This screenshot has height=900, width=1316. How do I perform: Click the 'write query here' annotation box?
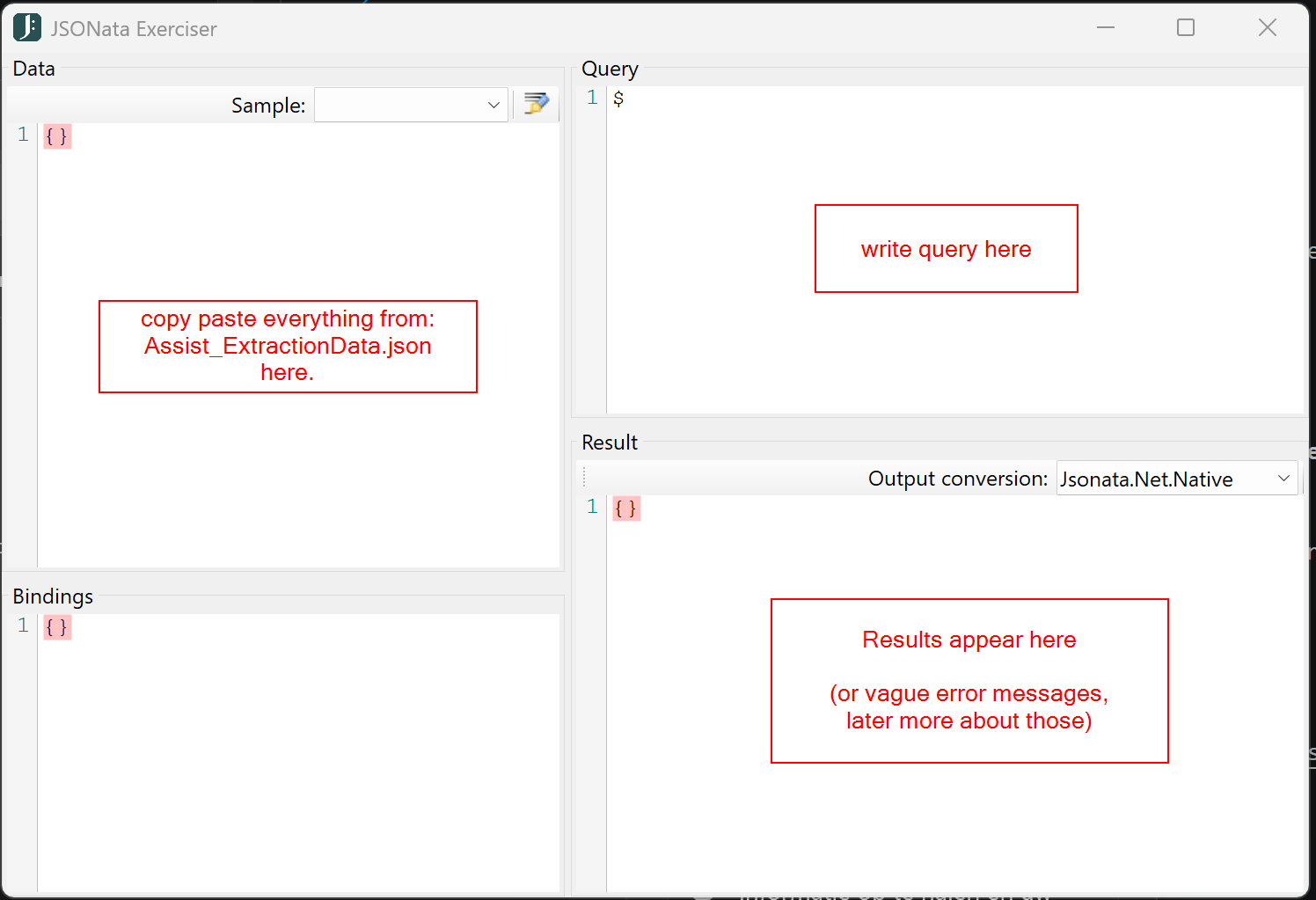pos(946,249)
